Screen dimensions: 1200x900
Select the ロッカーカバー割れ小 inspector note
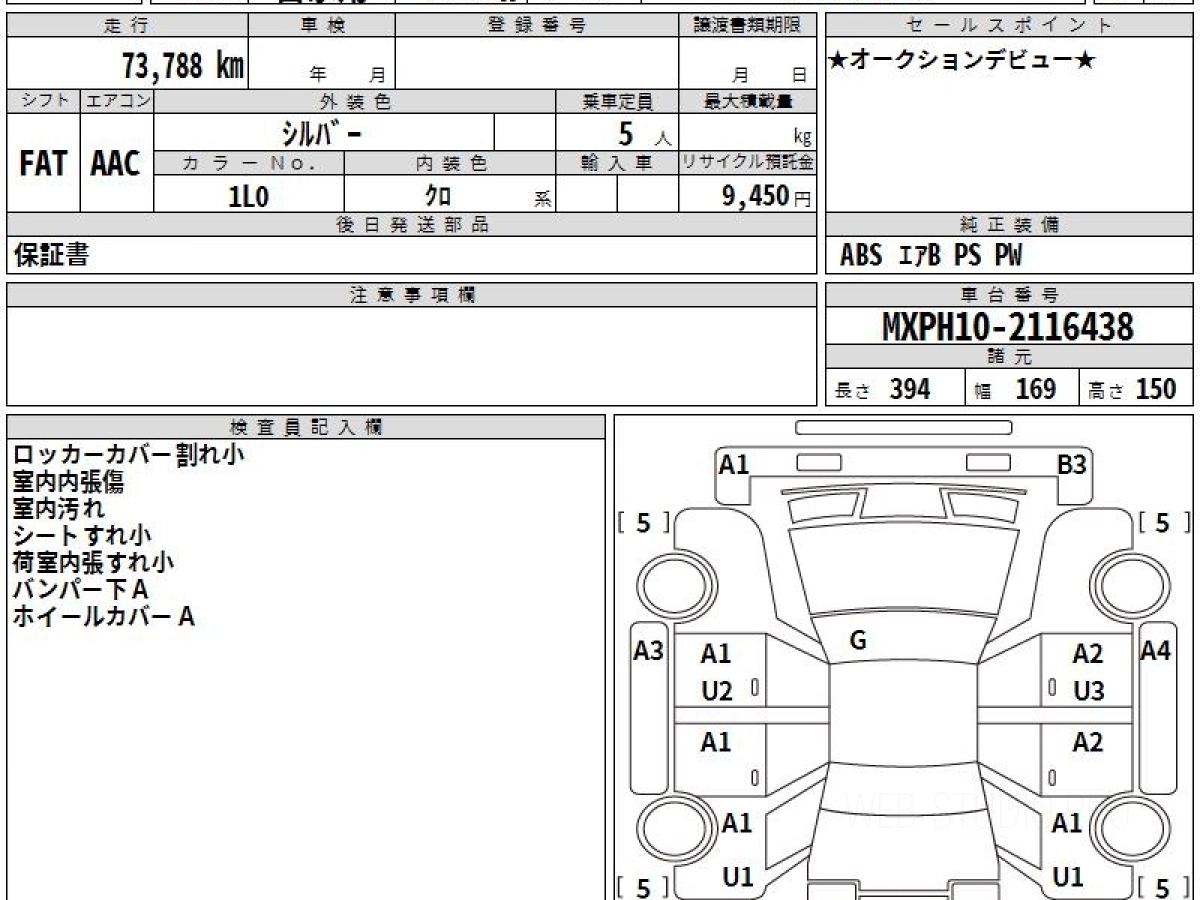tap(128, 455)
